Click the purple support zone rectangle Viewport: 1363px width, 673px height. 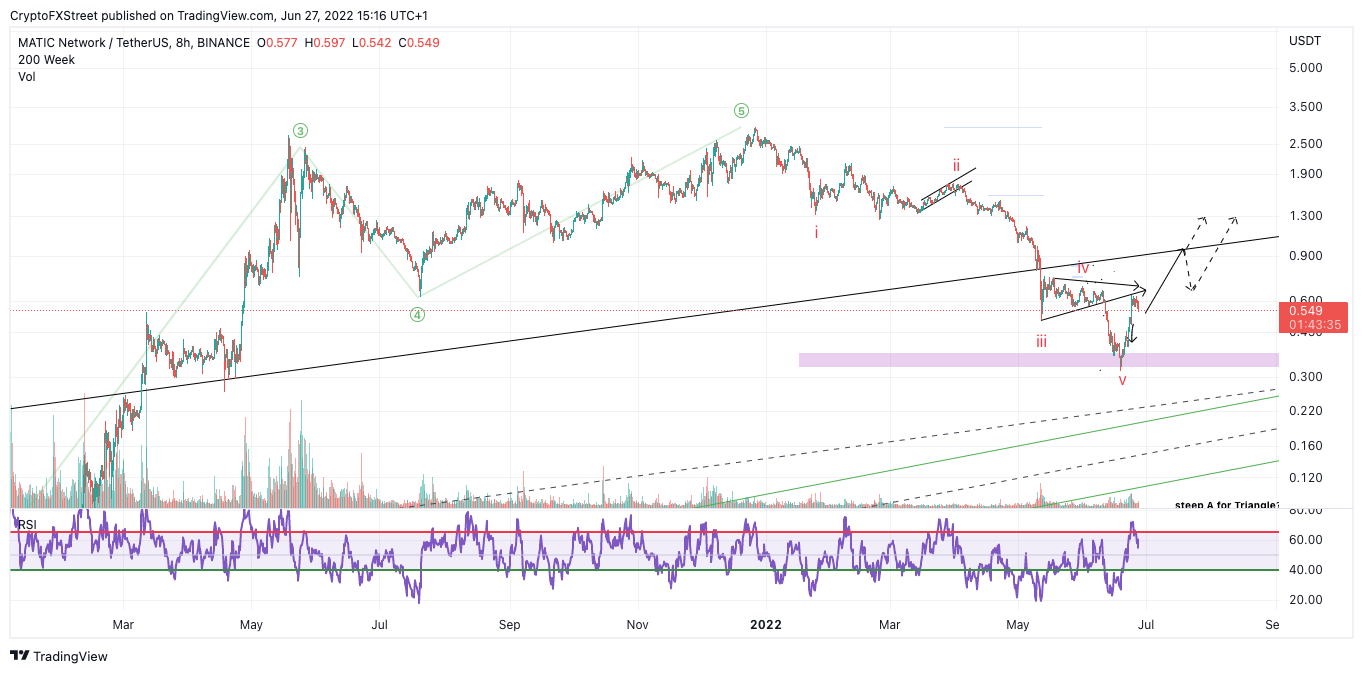point(1038,360)
